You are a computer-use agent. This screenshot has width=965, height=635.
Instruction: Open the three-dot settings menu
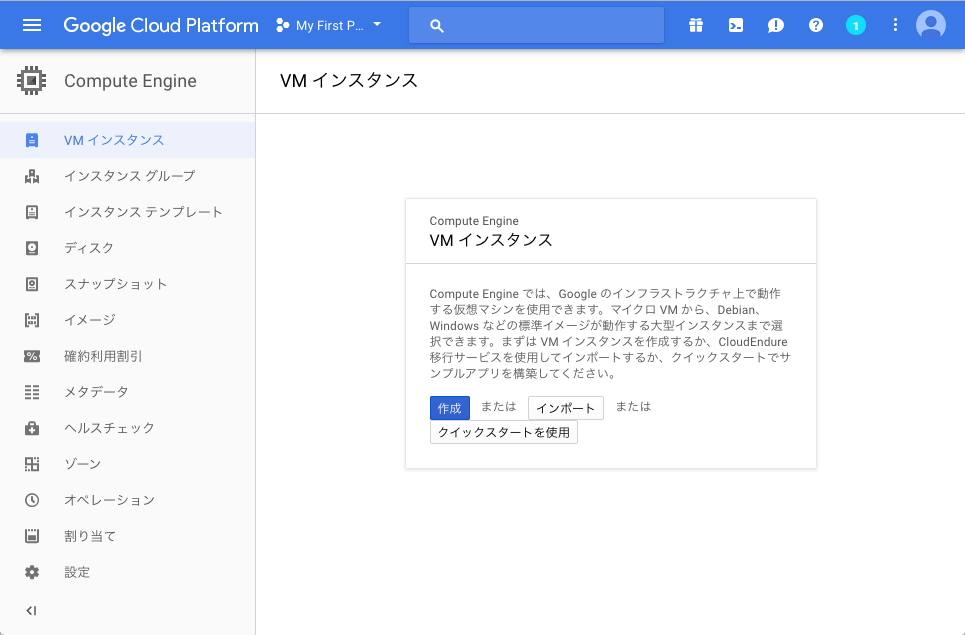[895, 25]
